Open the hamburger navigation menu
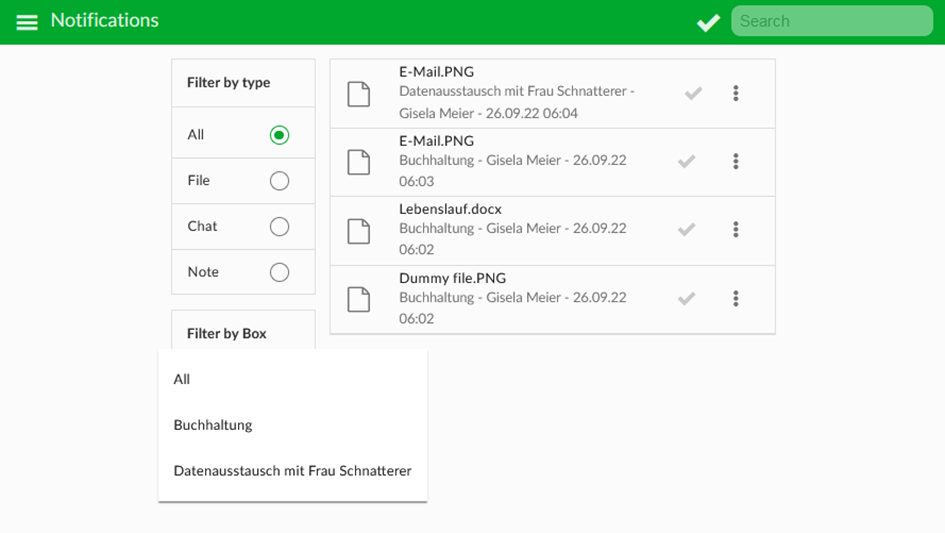Screen dimensions: 945x533 pos(27,22)
